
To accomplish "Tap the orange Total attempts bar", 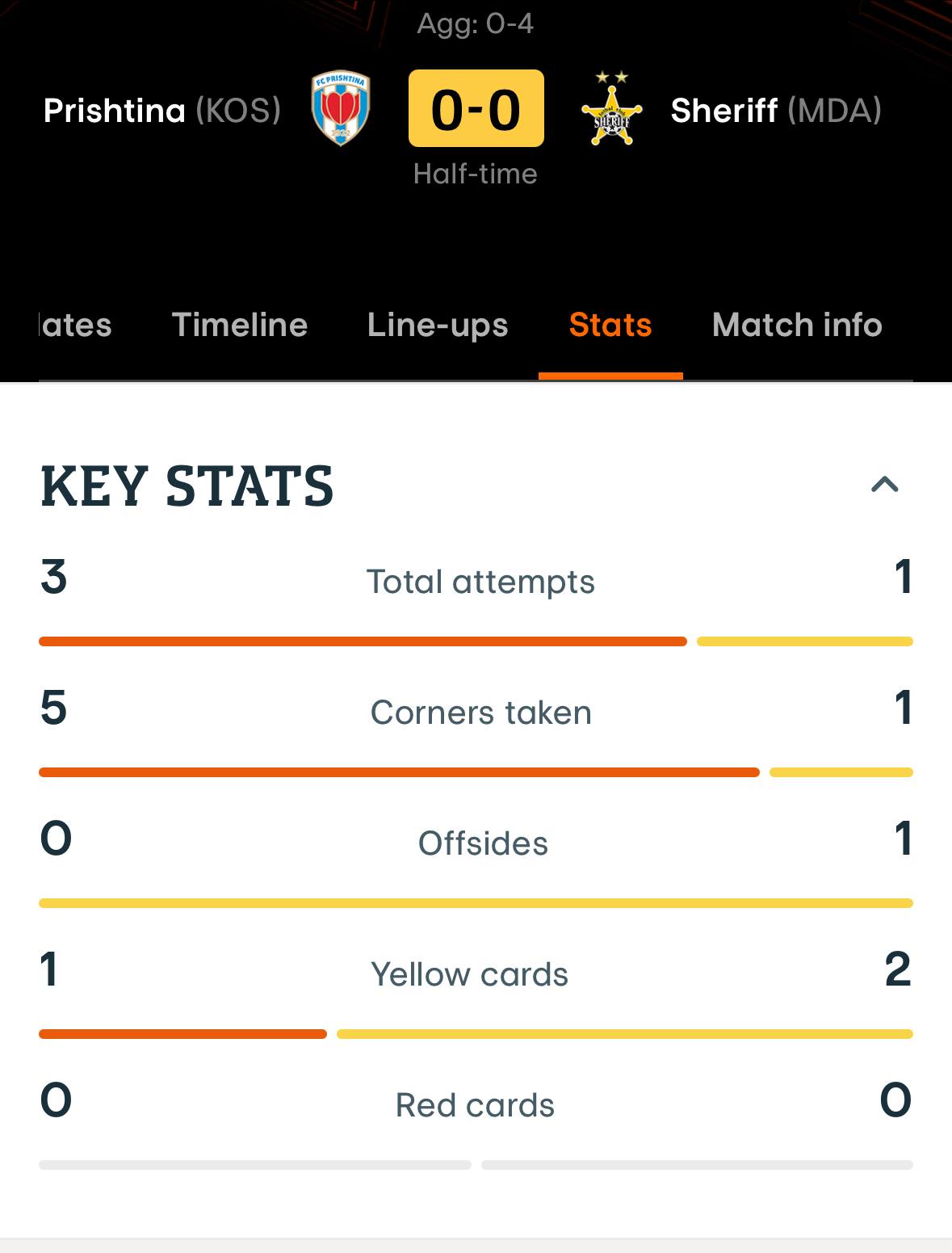I will click(x=363, y=641).
